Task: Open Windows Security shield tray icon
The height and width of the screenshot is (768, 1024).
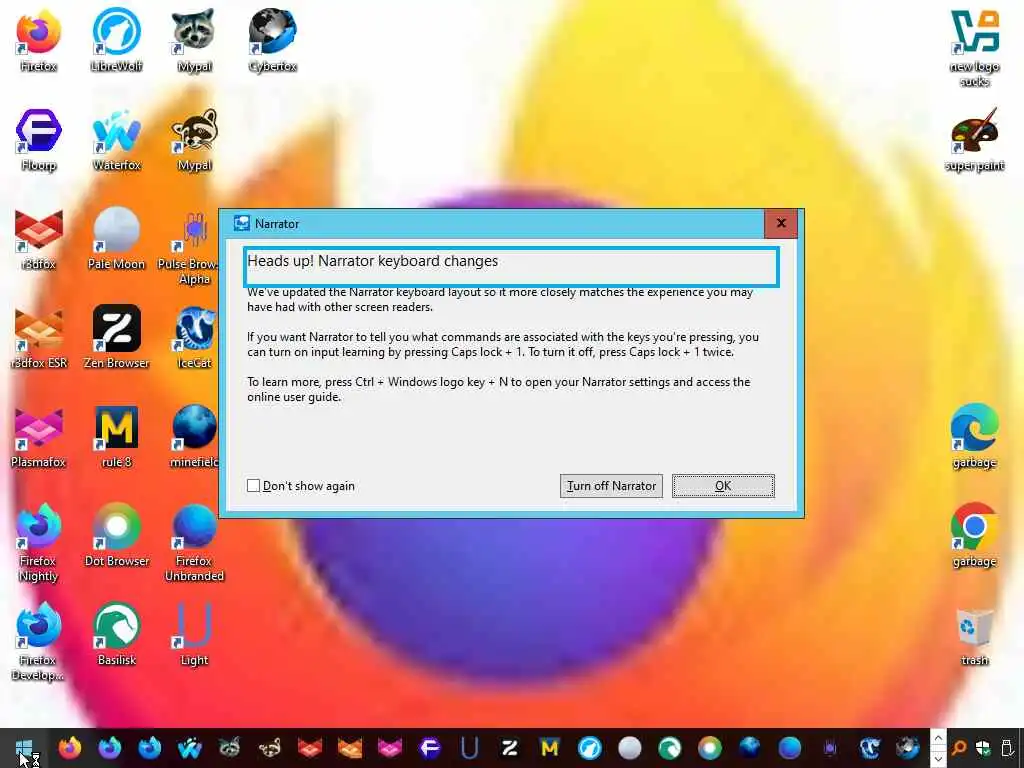Action: click(983, 748)
